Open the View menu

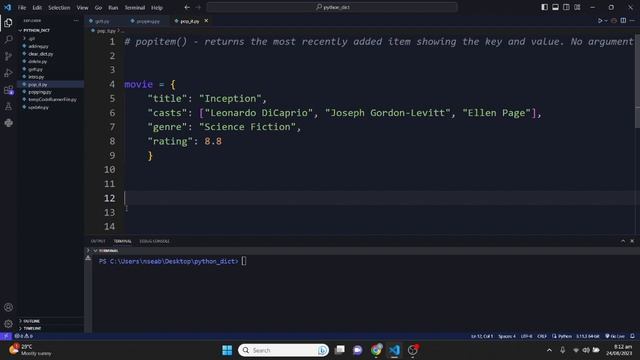[82, 7]
